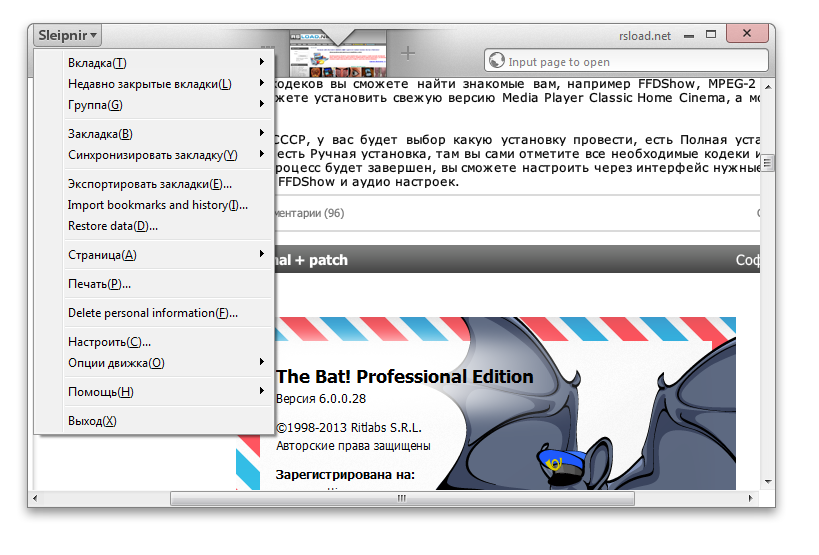Expand arrow next to Опции движка(O)
This screenshot has width=819, height=555.
point(262,362)
